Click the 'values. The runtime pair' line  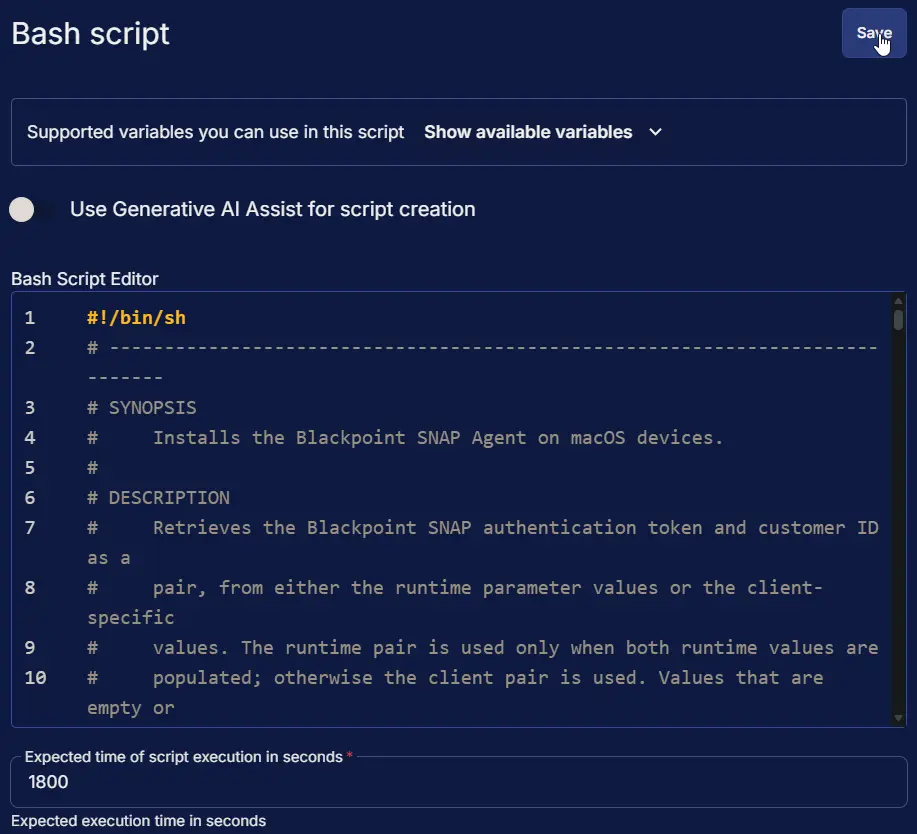(x=482, y=647)
